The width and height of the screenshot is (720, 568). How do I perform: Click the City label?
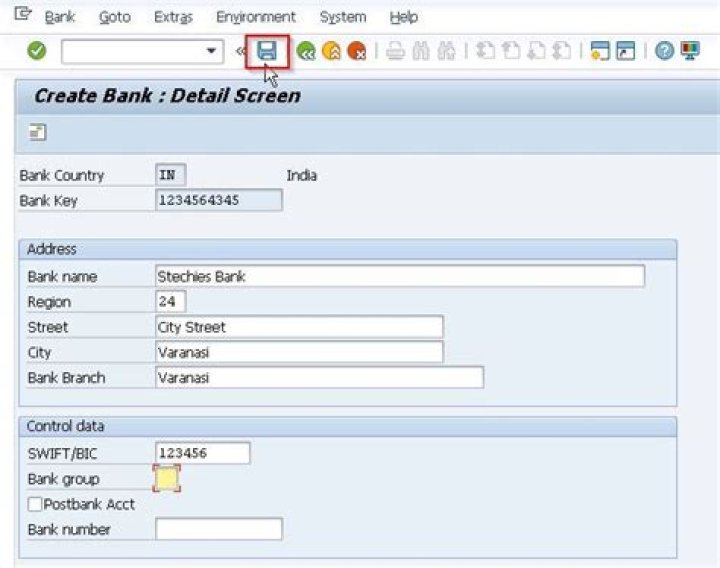[39, 353]
